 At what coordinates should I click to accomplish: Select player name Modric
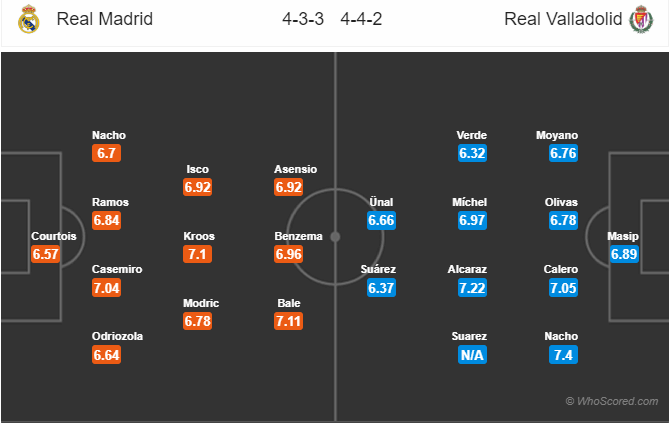point(200,303)
